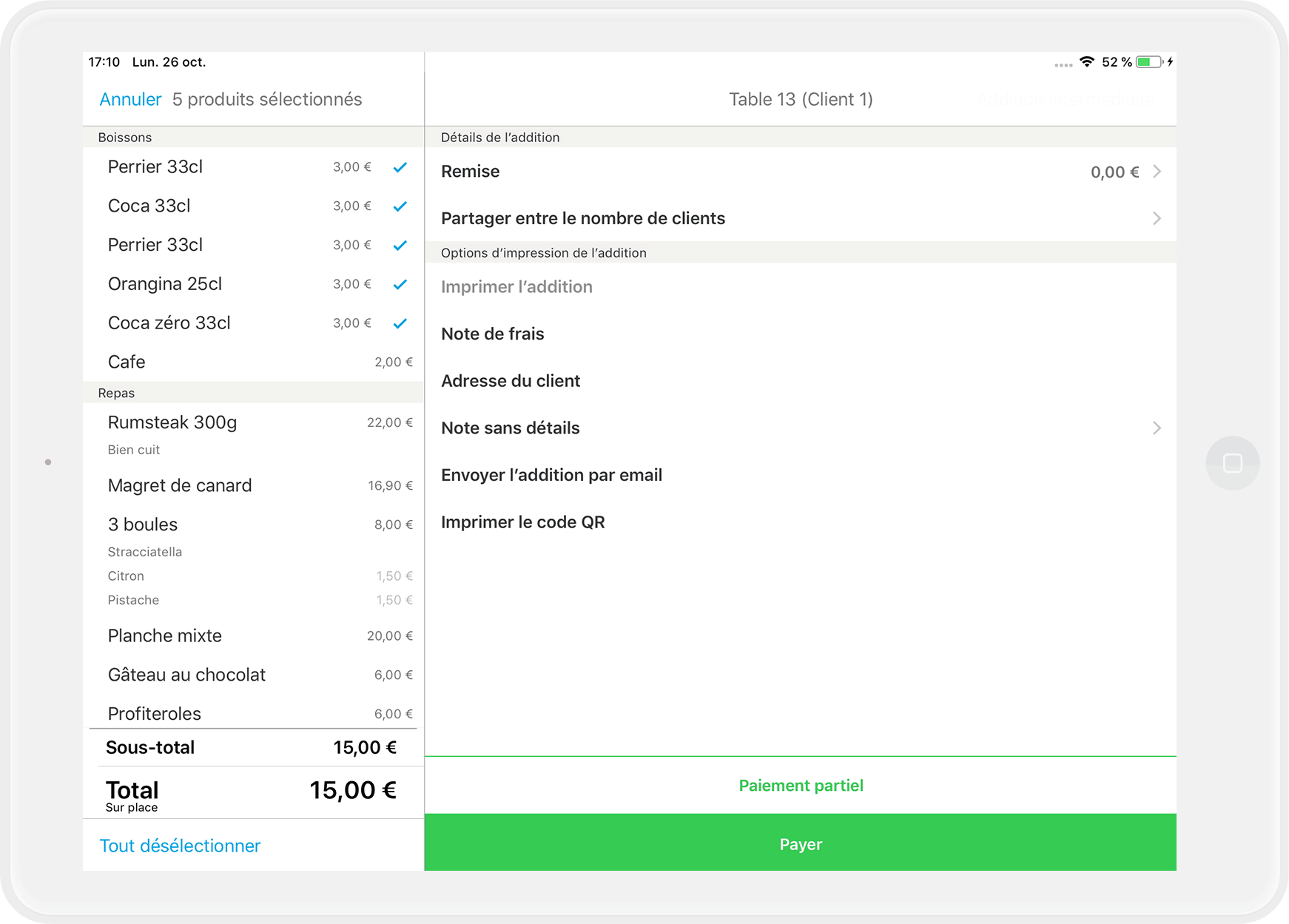Tap the iPad home button
Image resolution: width=1289 pixels, height=924 pixels.
[x=1233, y=463]
